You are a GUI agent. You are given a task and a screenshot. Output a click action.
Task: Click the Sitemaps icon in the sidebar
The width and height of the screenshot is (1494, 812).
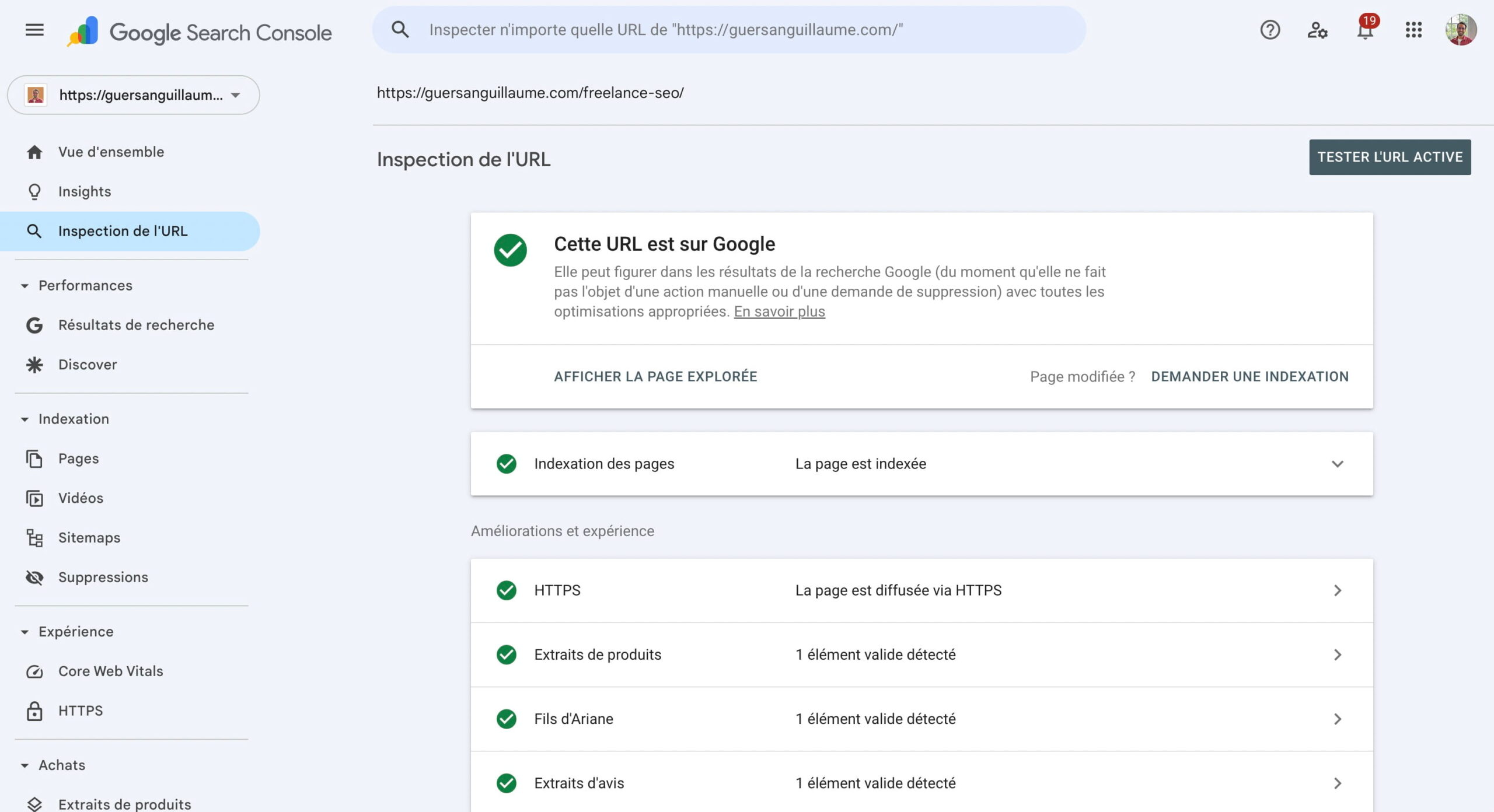(x=35, y=537)
